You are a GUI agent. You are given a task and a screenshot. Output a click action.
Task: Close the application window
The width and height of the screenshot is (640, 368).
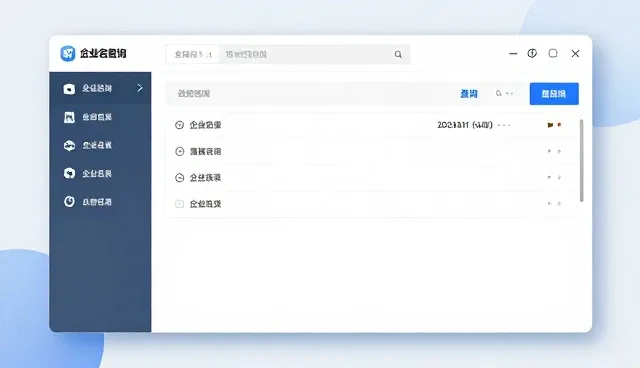point(576,53)
